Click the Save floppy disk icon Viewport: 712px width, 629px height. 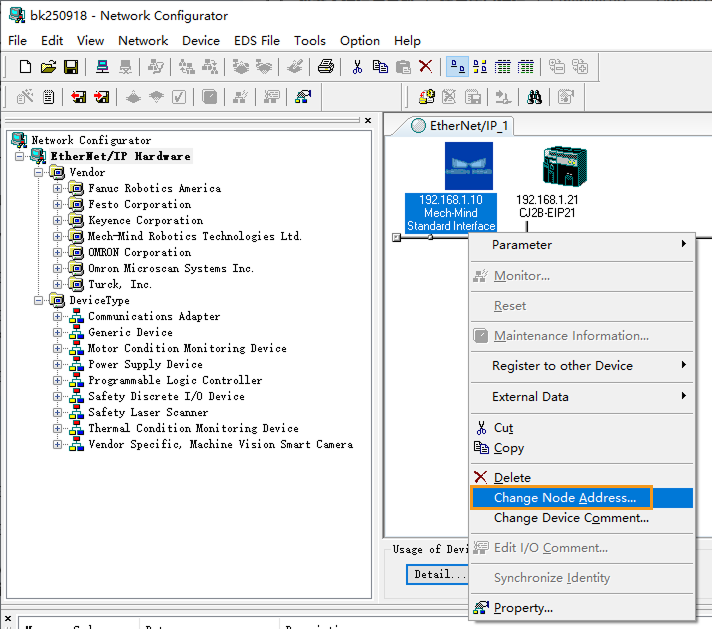click(71, 67)
